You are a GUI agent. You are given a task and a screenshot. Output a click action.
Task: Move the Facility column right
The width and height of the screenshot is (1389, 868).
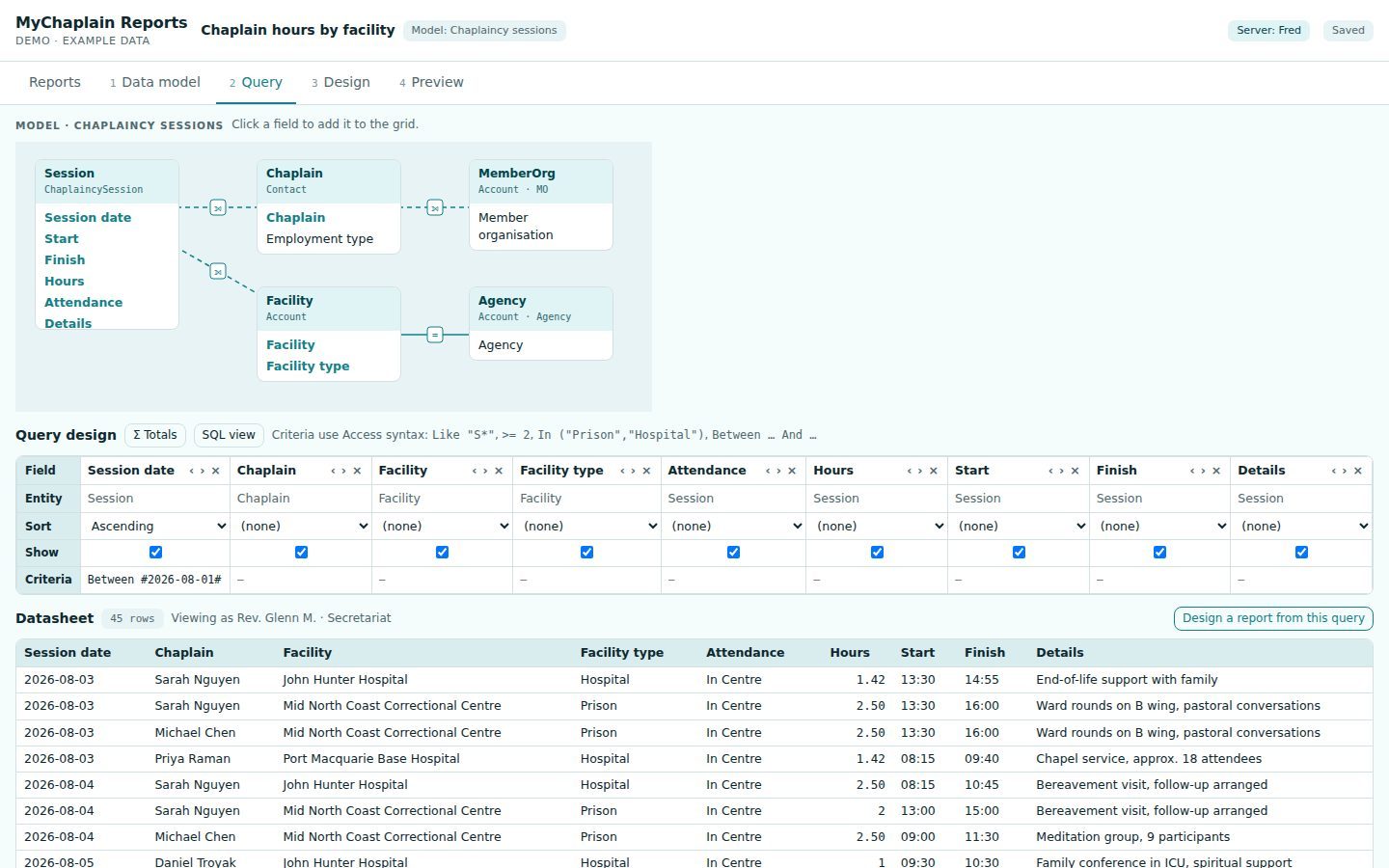[485, 471]
